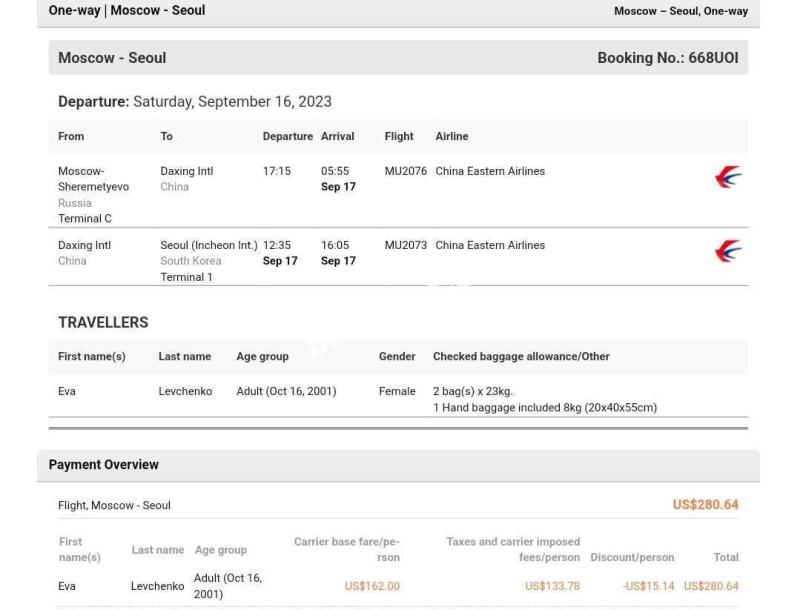Click the taxes amount US$133.78
800x610 pixels.
[553, 586]
